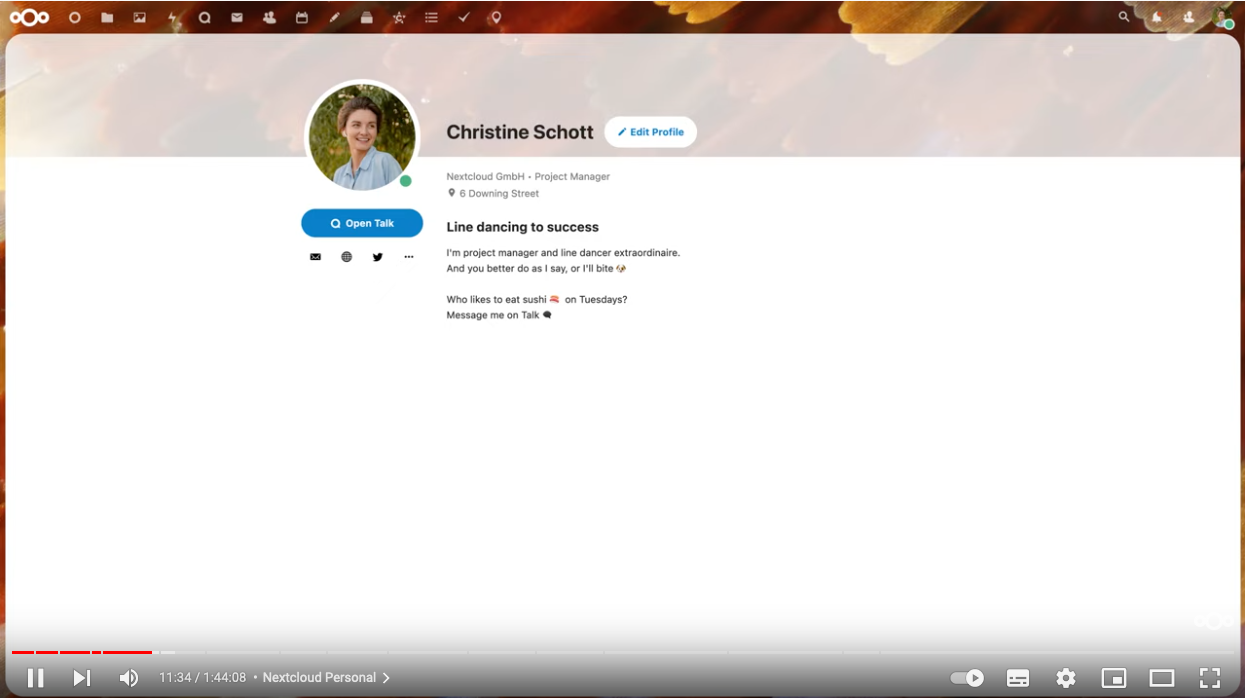The width and height of the screenshot is (1245, 698).
Task: Open the Notes pencil app icon
Action: [334, 17]
